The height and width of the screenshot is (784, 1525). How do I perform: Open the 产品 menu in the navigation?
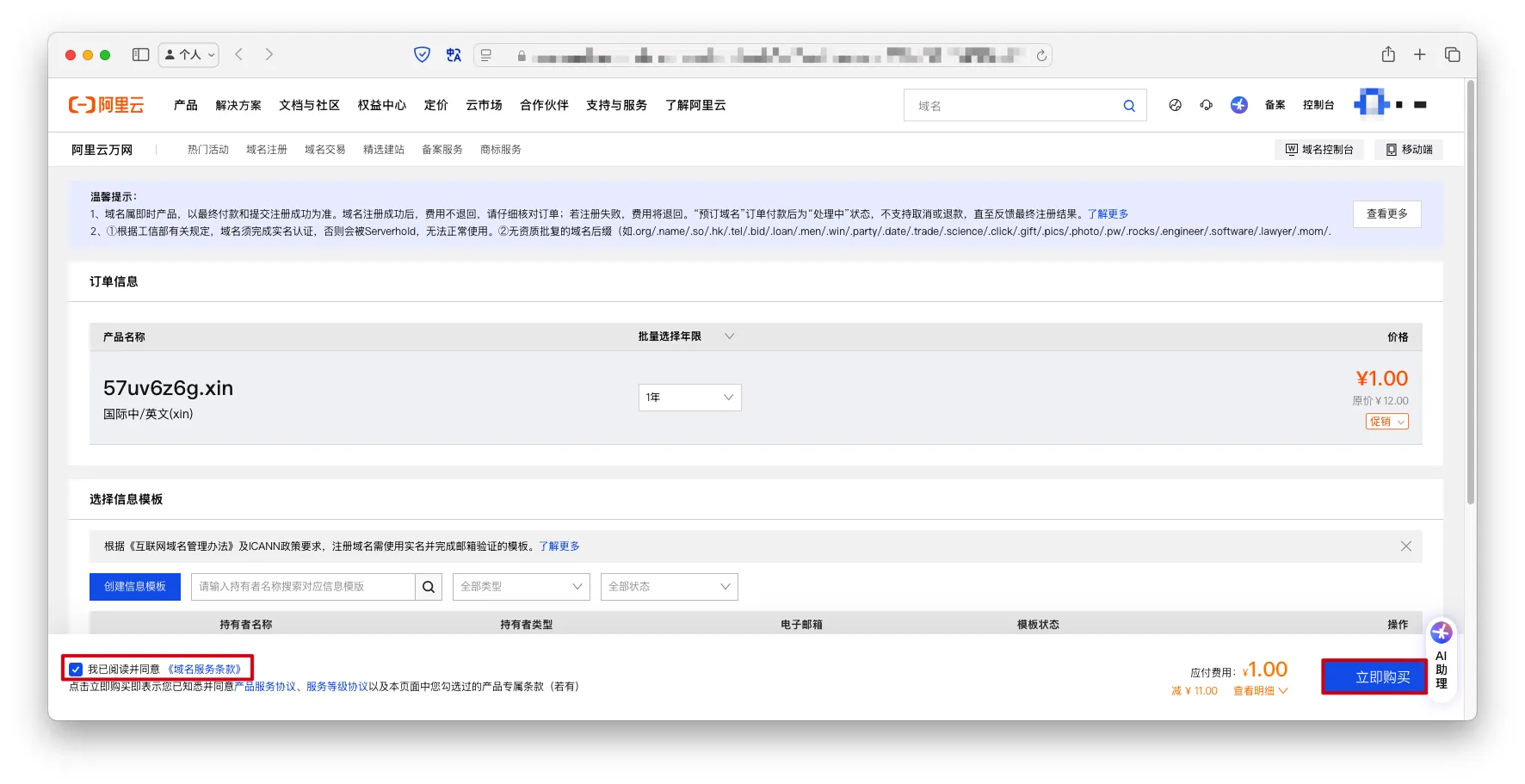coord(185,105)
